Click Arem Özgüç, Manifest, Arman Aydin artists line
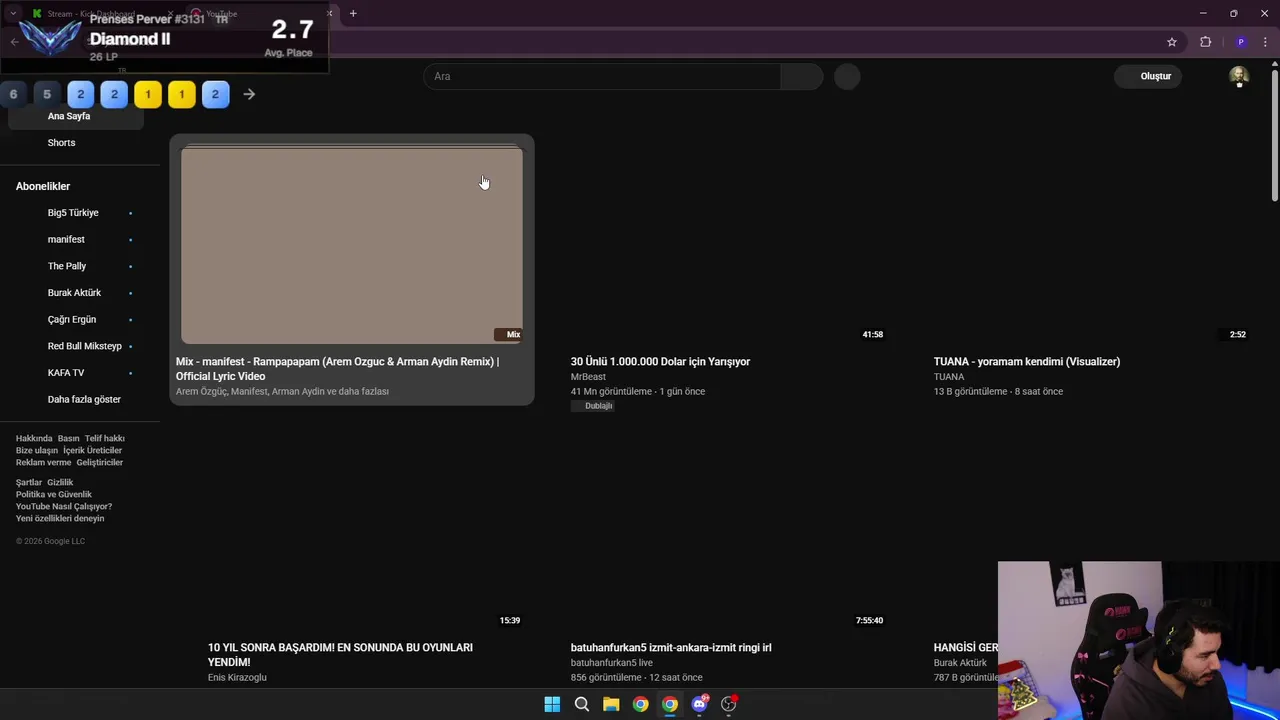This screenshot has height=720, width=1280. coord(282,392)
